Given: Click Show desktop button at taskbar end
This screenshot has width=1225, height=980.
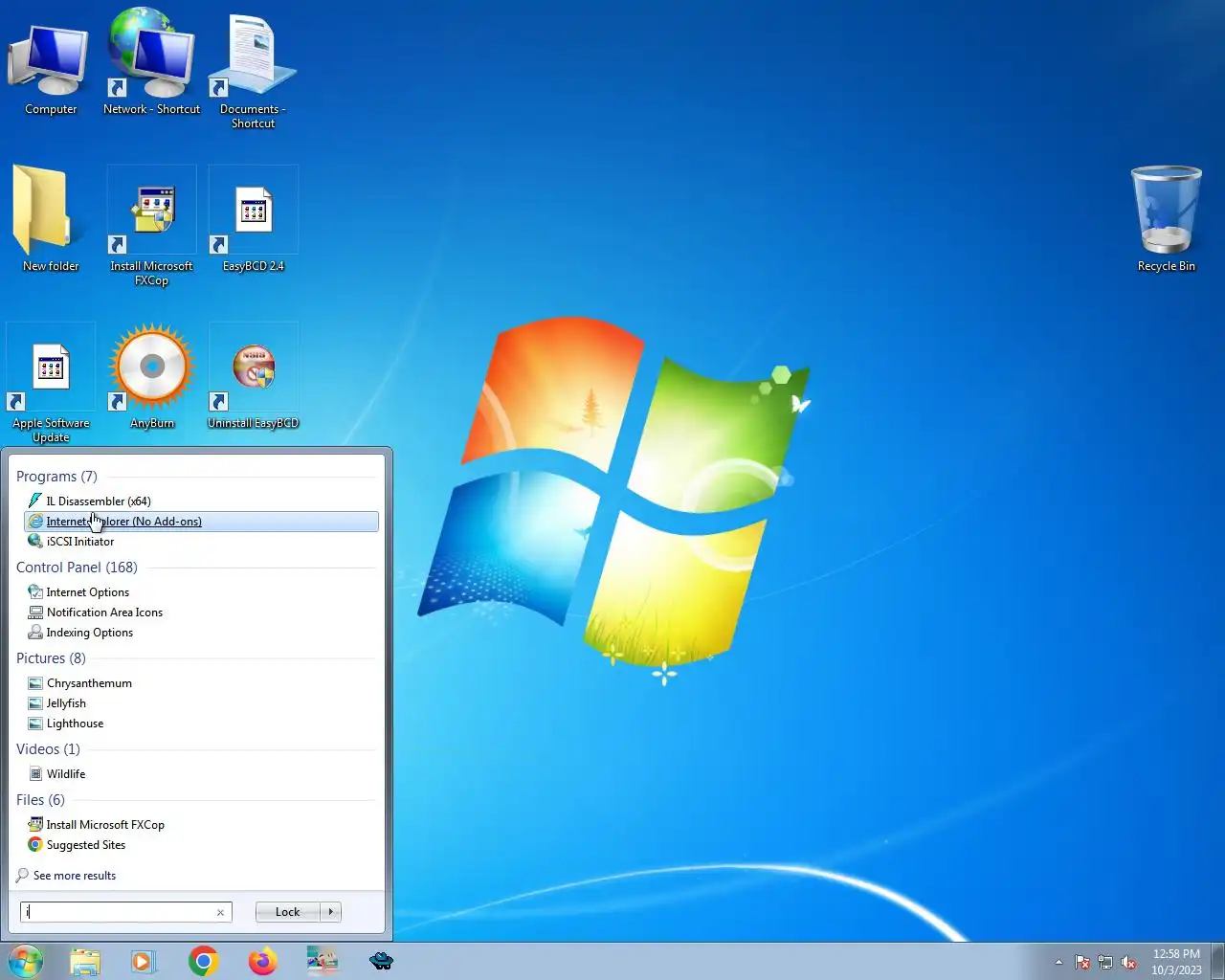Looking at the screenshot, I should [1217, 961].
